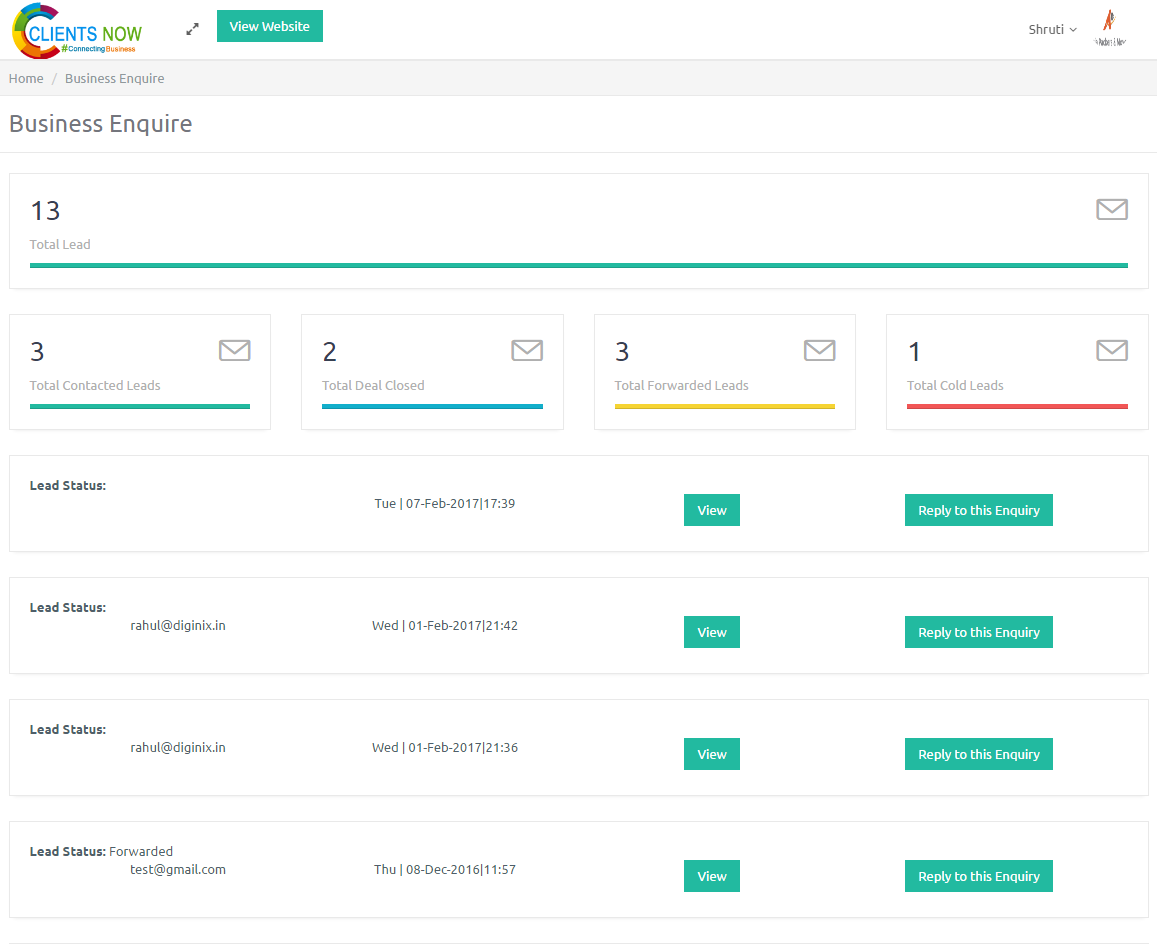View the test@gmail.com enquiry
The height and width of the screenshot is (944, 1157).
[711, 876]
